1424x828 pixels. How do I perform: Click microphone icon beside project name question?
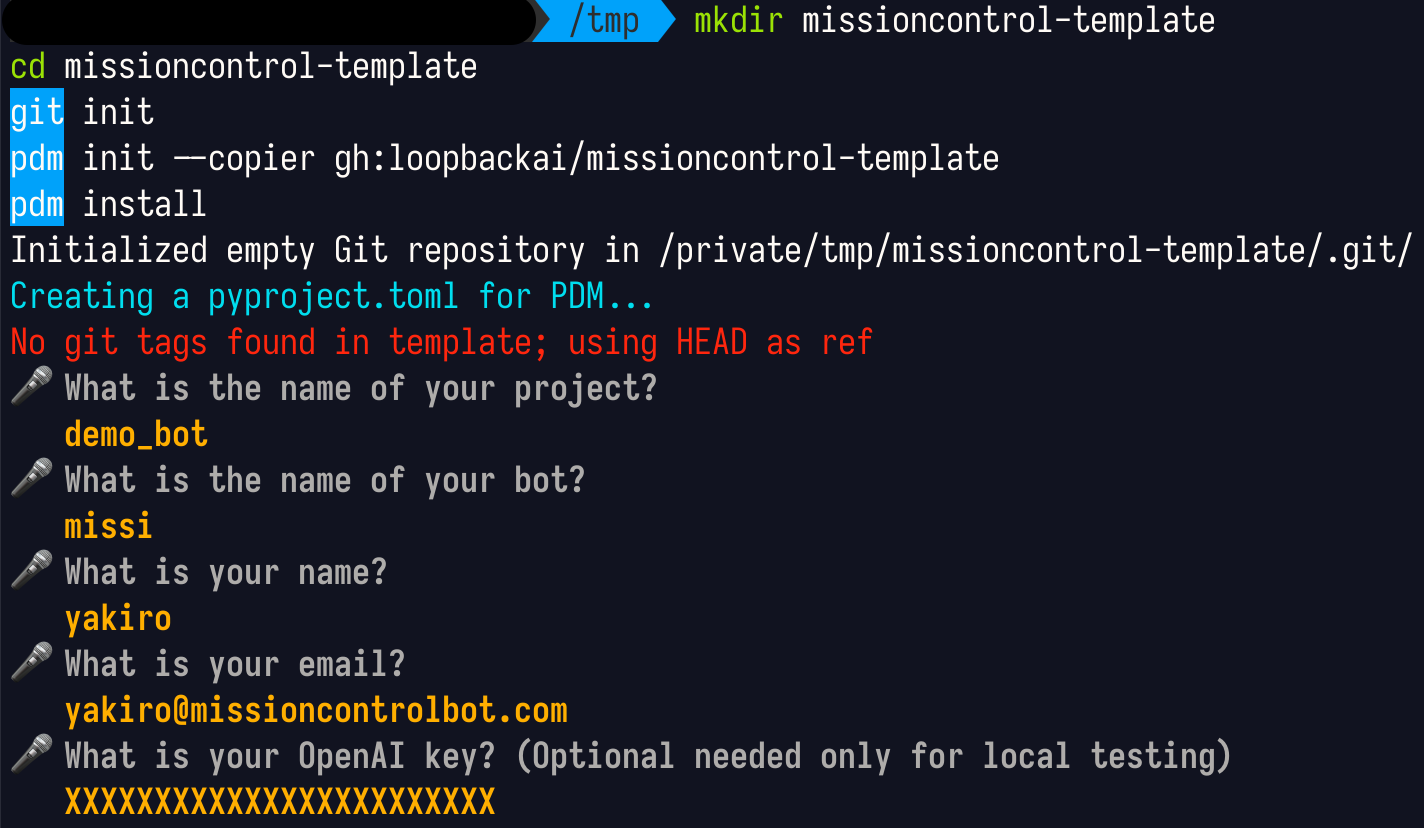pos(31,389)
